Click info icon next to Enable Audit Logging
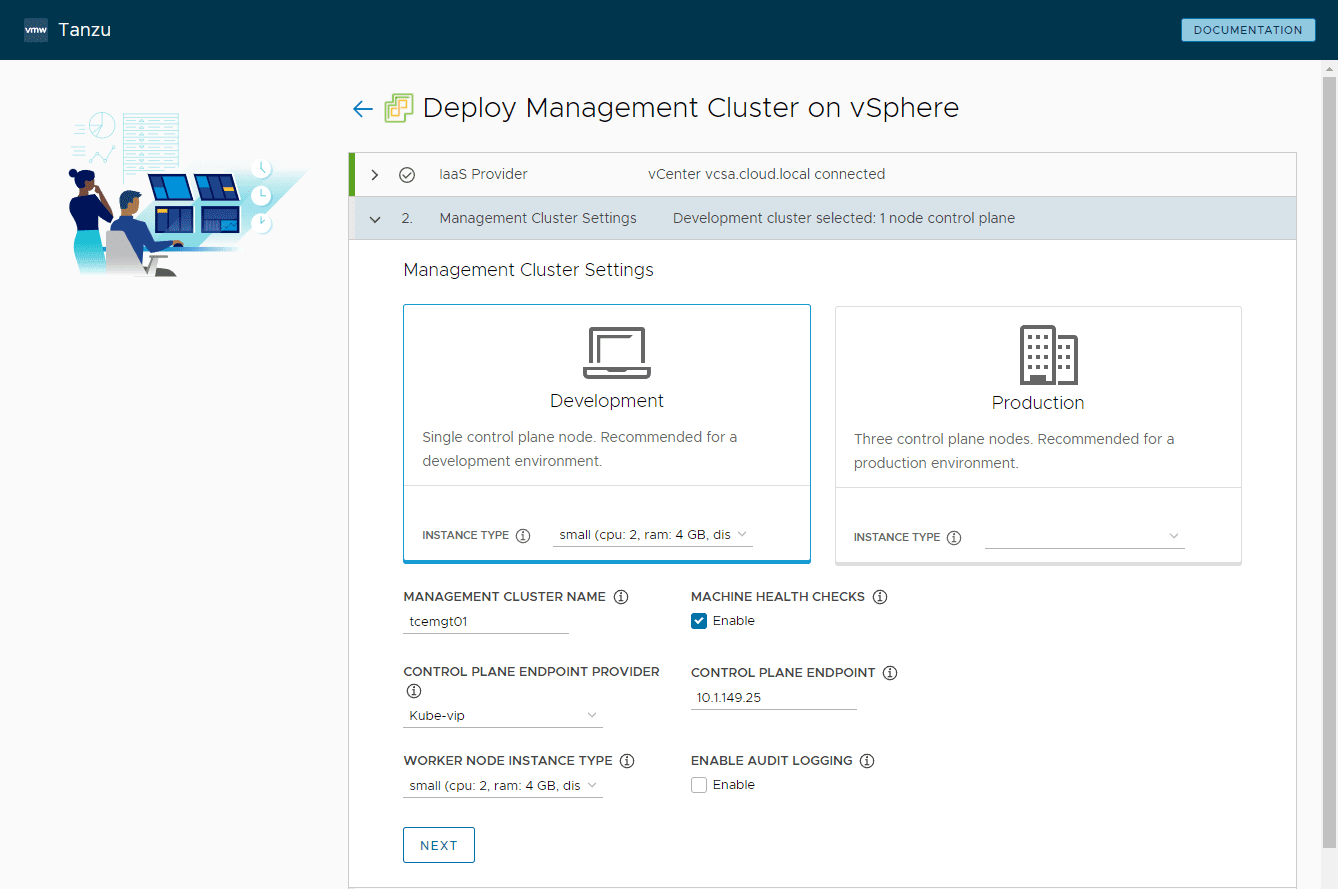The image size is (1338, 889). [x=867, y=761]
